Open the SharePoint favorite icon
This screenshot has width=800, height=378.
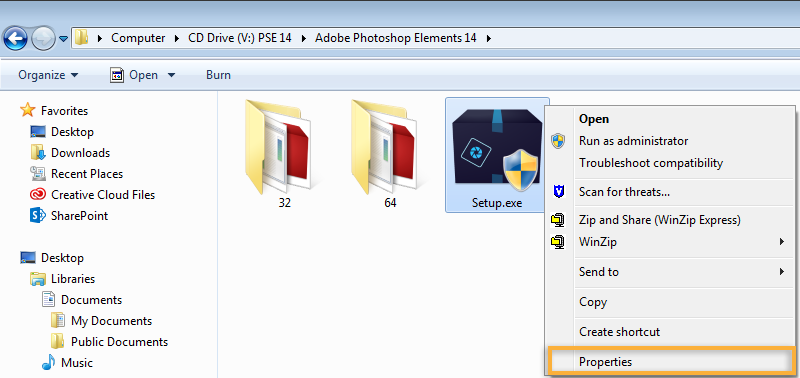(38, 216)
